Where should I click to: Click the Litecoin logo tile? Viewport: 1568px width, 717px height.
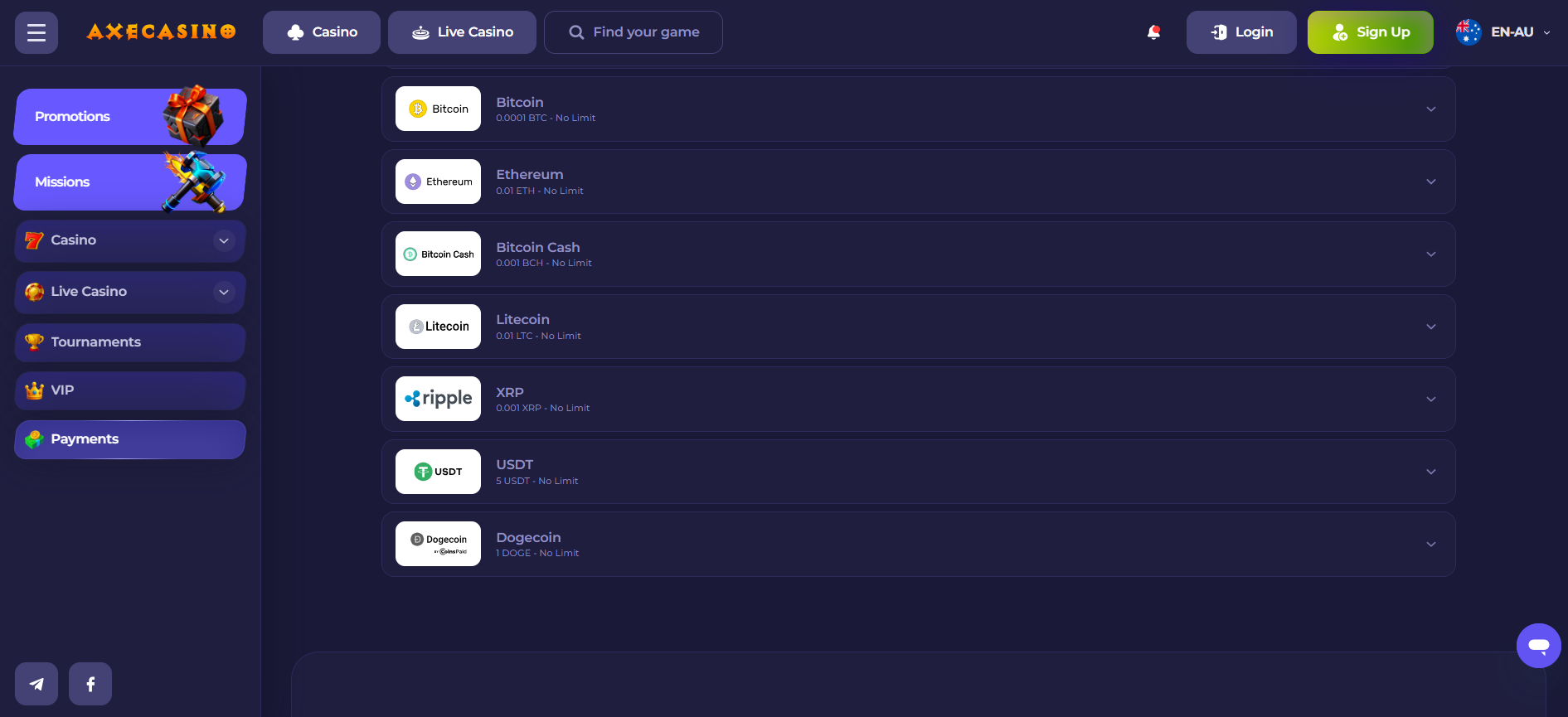(x=438, y=327)
